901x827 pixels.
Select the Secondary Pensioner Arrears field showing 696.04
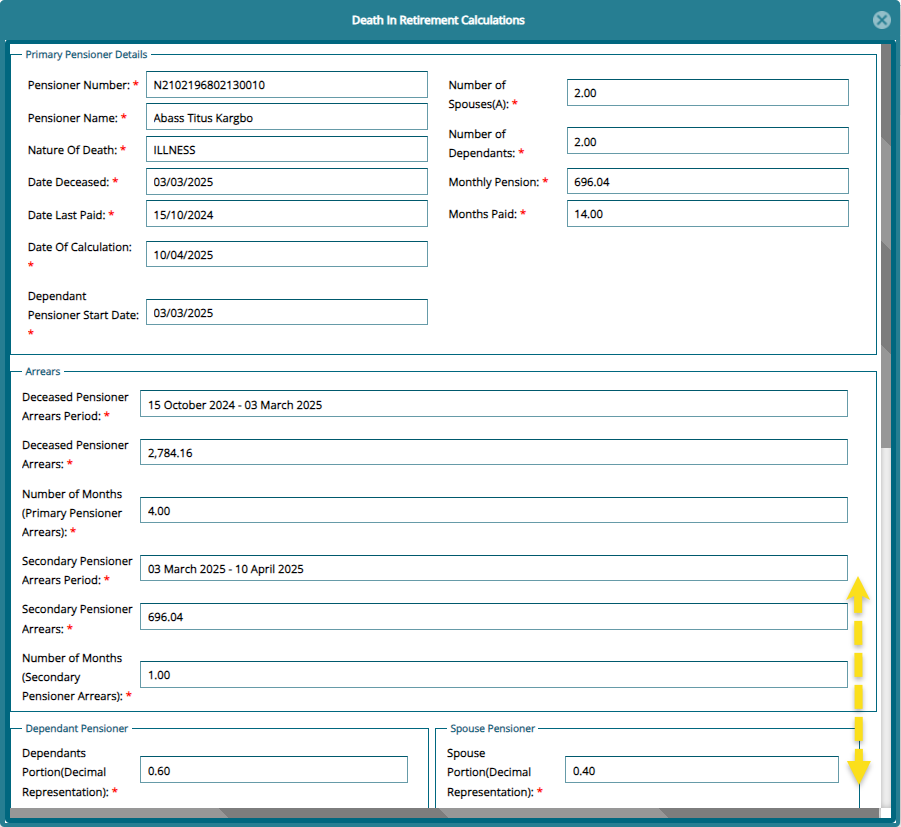point(493,616)
